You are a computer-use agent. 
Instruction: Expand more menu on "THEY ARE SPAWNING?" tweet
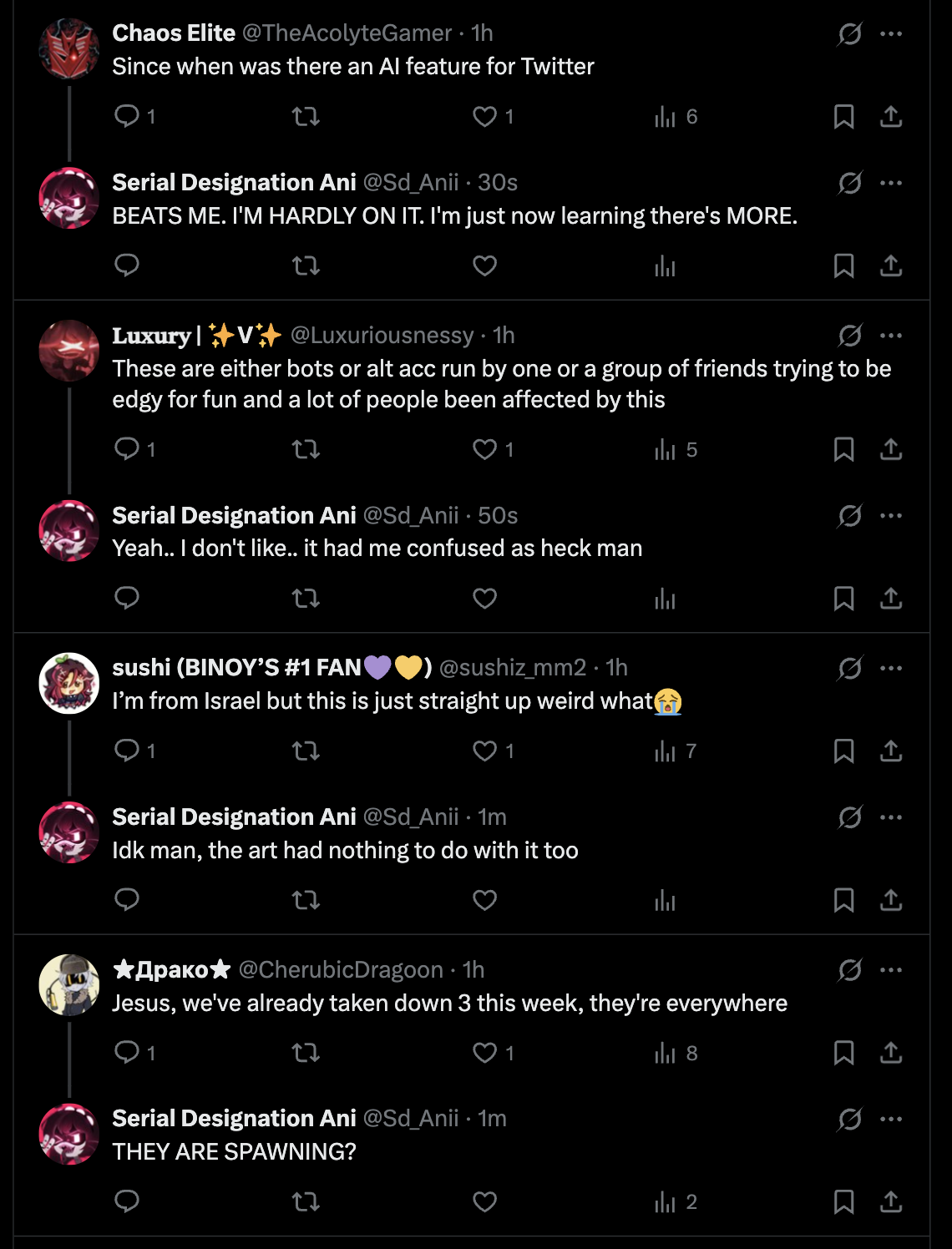pyautogui.click(x=891, y=1119)
